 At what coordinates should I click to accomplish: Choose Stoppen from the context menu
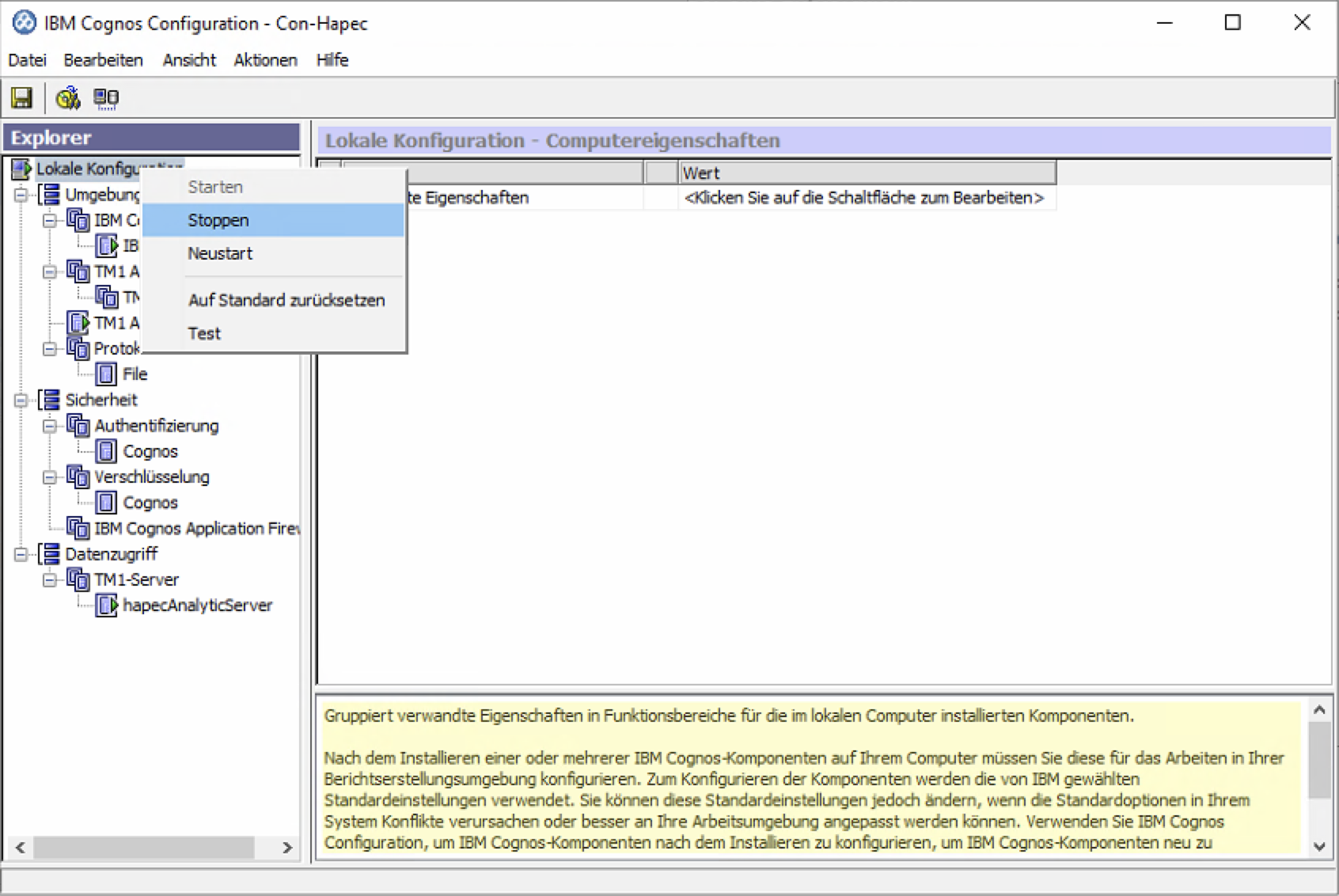[218, 220]
